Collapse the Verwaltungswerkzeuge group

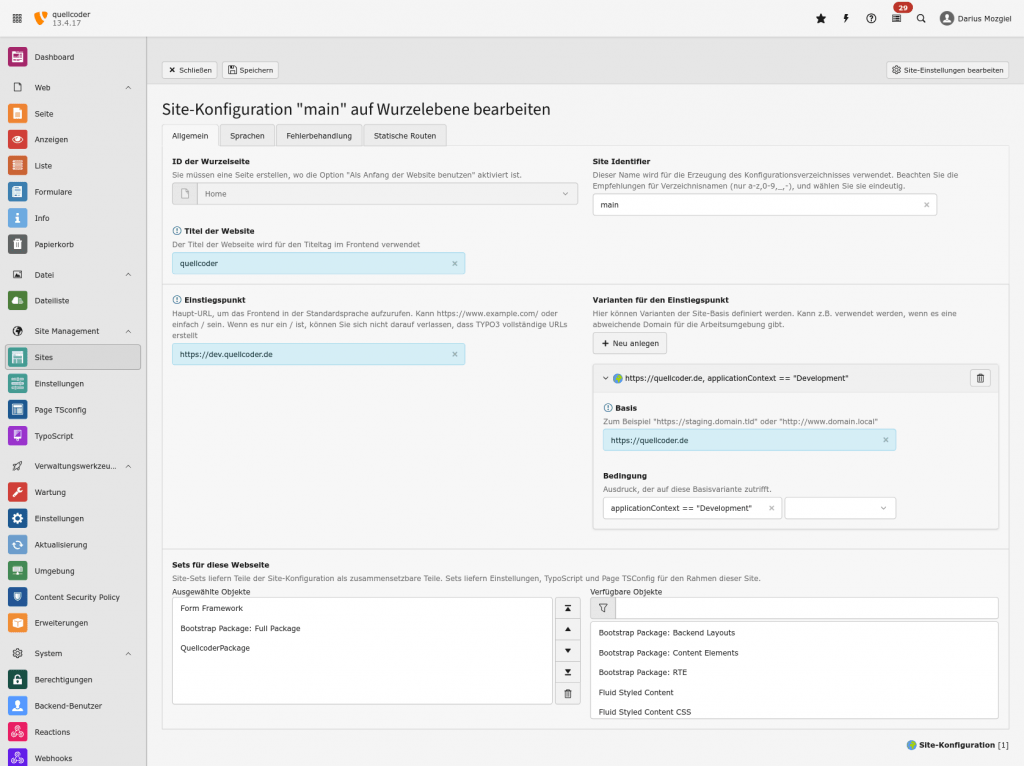73,466
